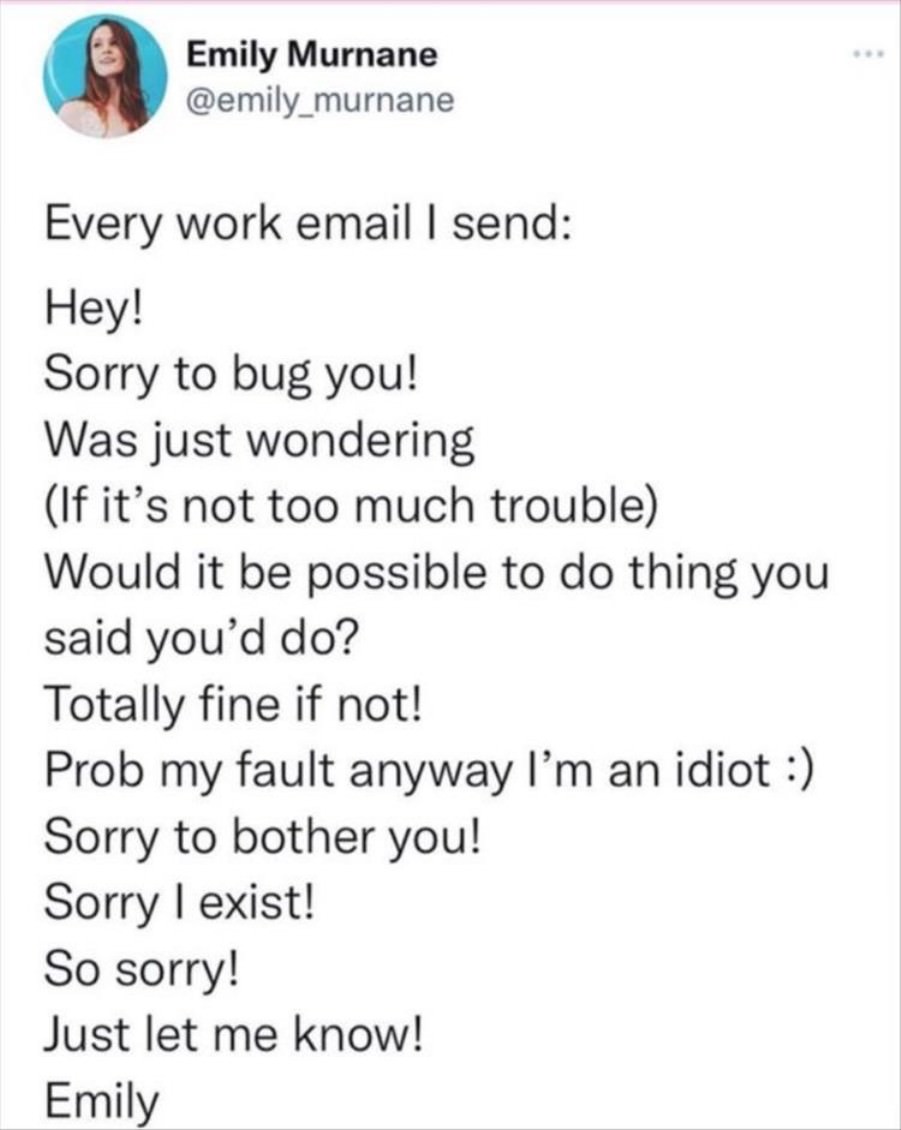Click Emily Murnane's profile picture

pos(107,76)
